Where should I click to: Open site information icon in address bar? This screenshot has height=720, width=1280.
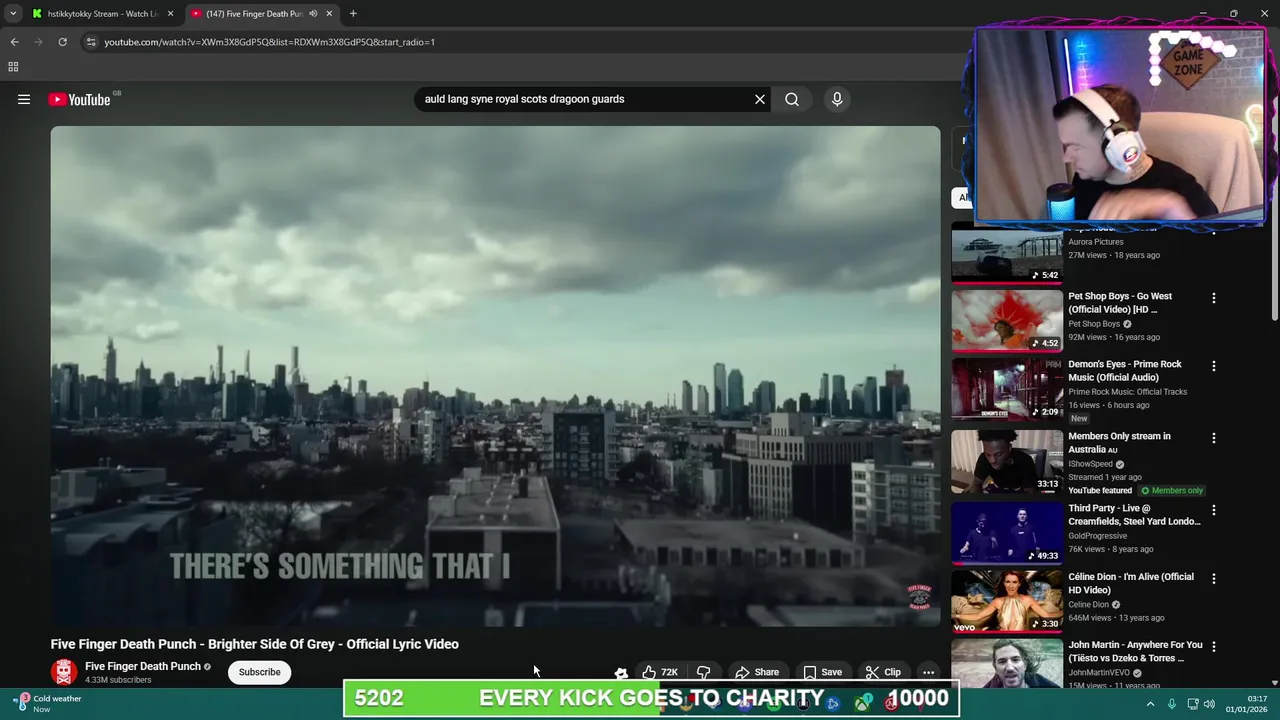click(x=91, y=42)
